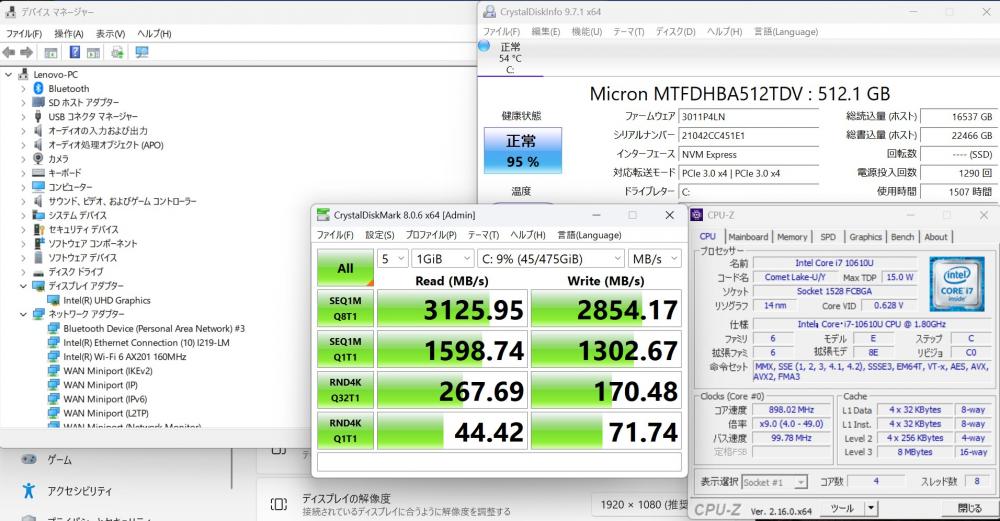
Task: Click the accessibility (アクセシビリティ) settings icon
Action: 28,490
